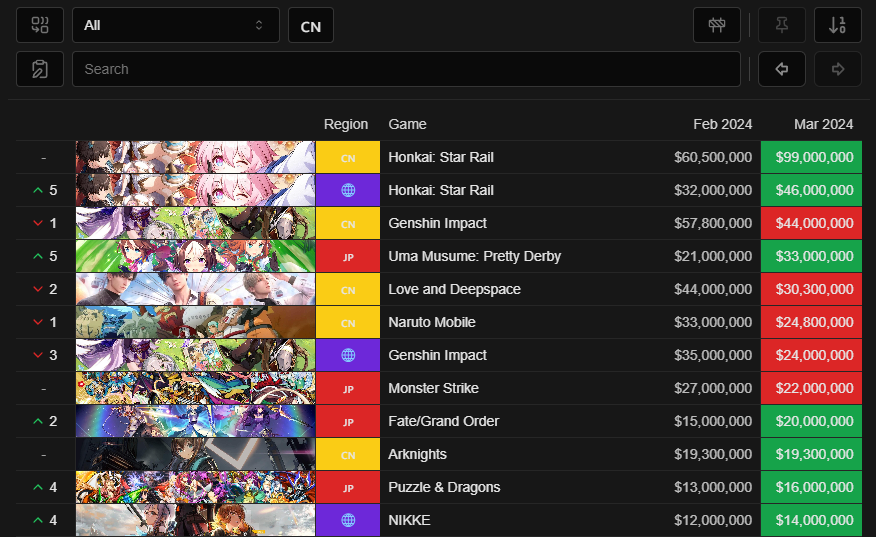Select the Monster Strike game name
The image size is (876, 537).
click(x=434, y=388)
